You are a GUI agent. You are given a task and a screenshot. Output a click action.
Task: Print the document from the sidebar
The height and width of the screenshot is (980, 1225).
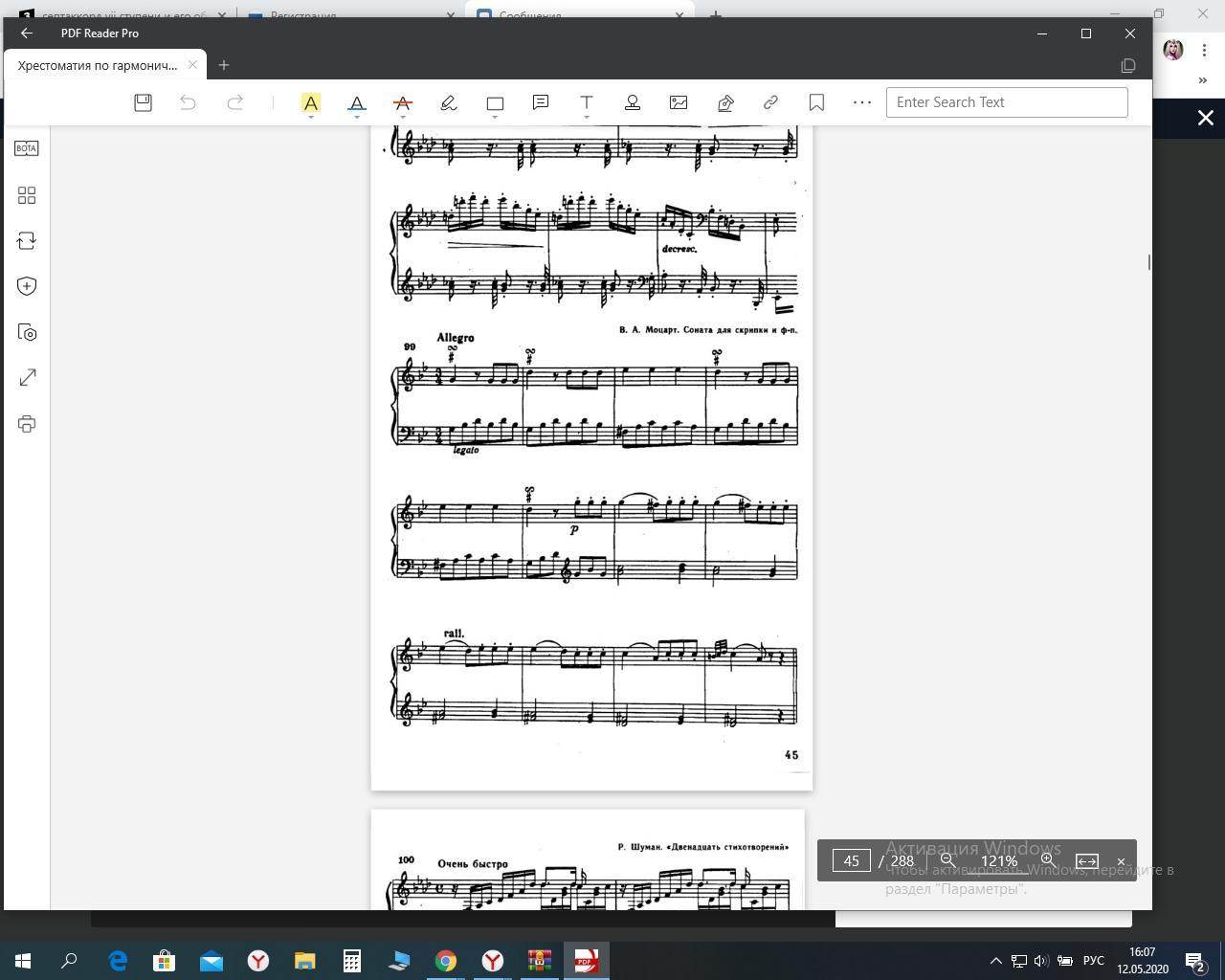27,424
